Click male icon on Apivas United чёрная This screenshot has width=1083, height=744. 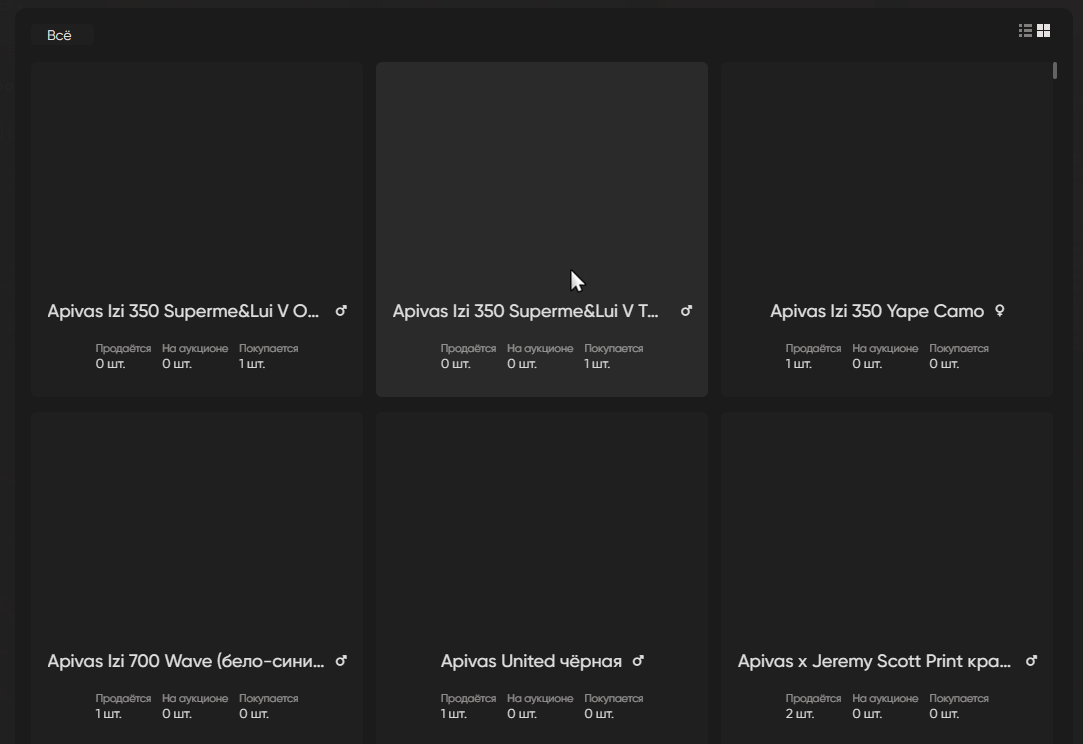[638, 661]
